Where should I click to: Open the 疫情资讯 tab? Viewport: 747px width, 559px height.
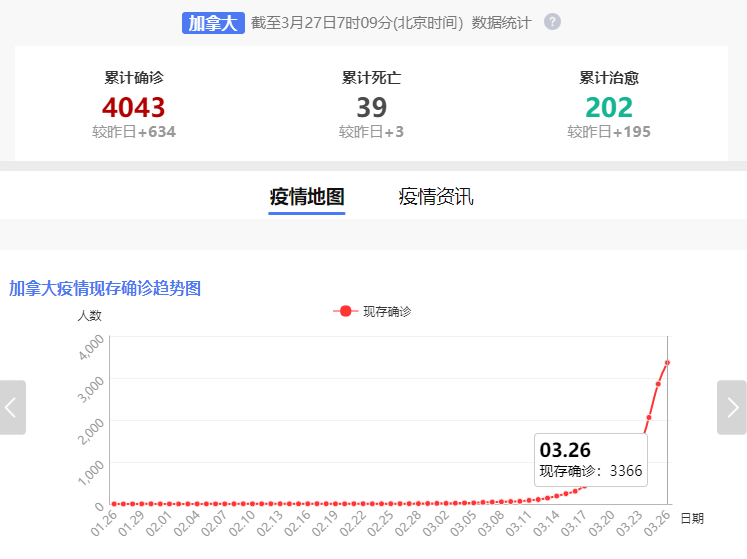point(436,196)
